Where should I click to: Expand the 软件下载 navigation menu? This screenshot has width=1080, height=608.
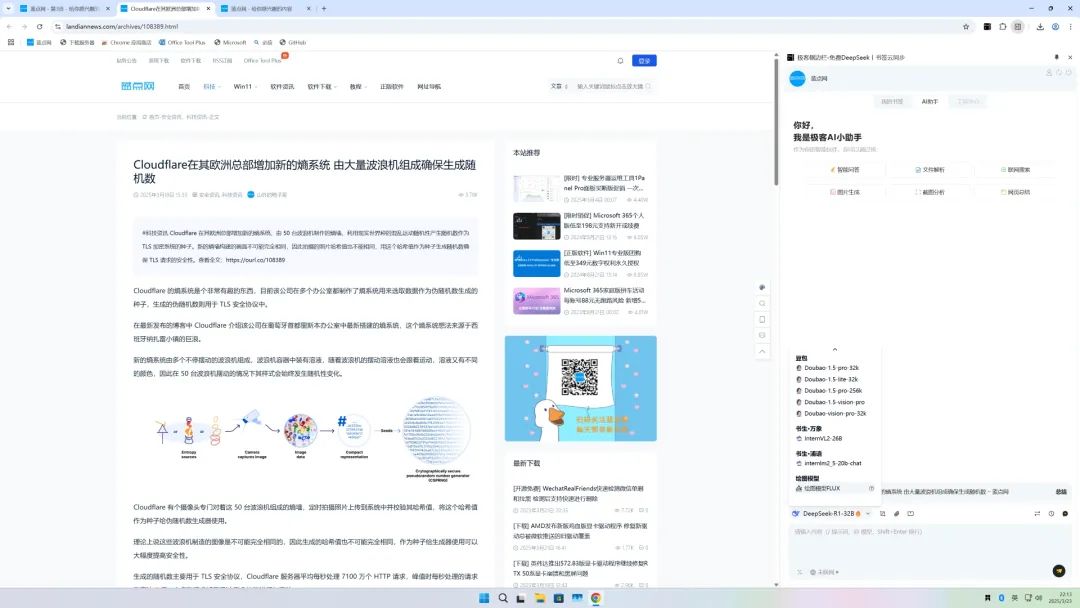pyautogui.click(x=322, y=87)
